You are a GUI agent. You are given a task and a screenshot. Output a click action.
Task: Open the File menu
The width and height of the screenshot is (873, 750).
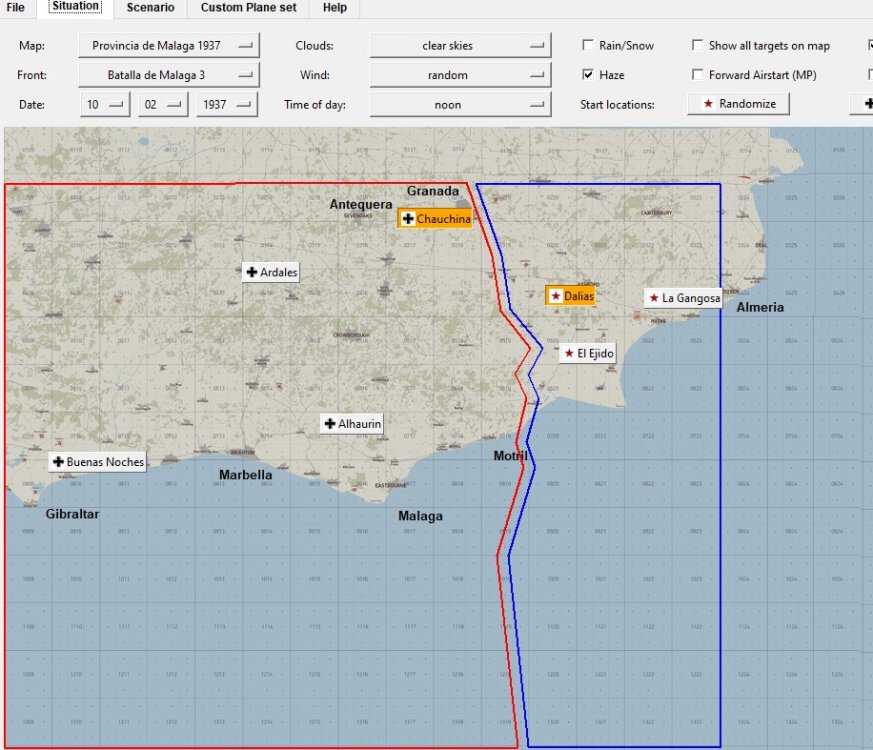click(15, 8)
